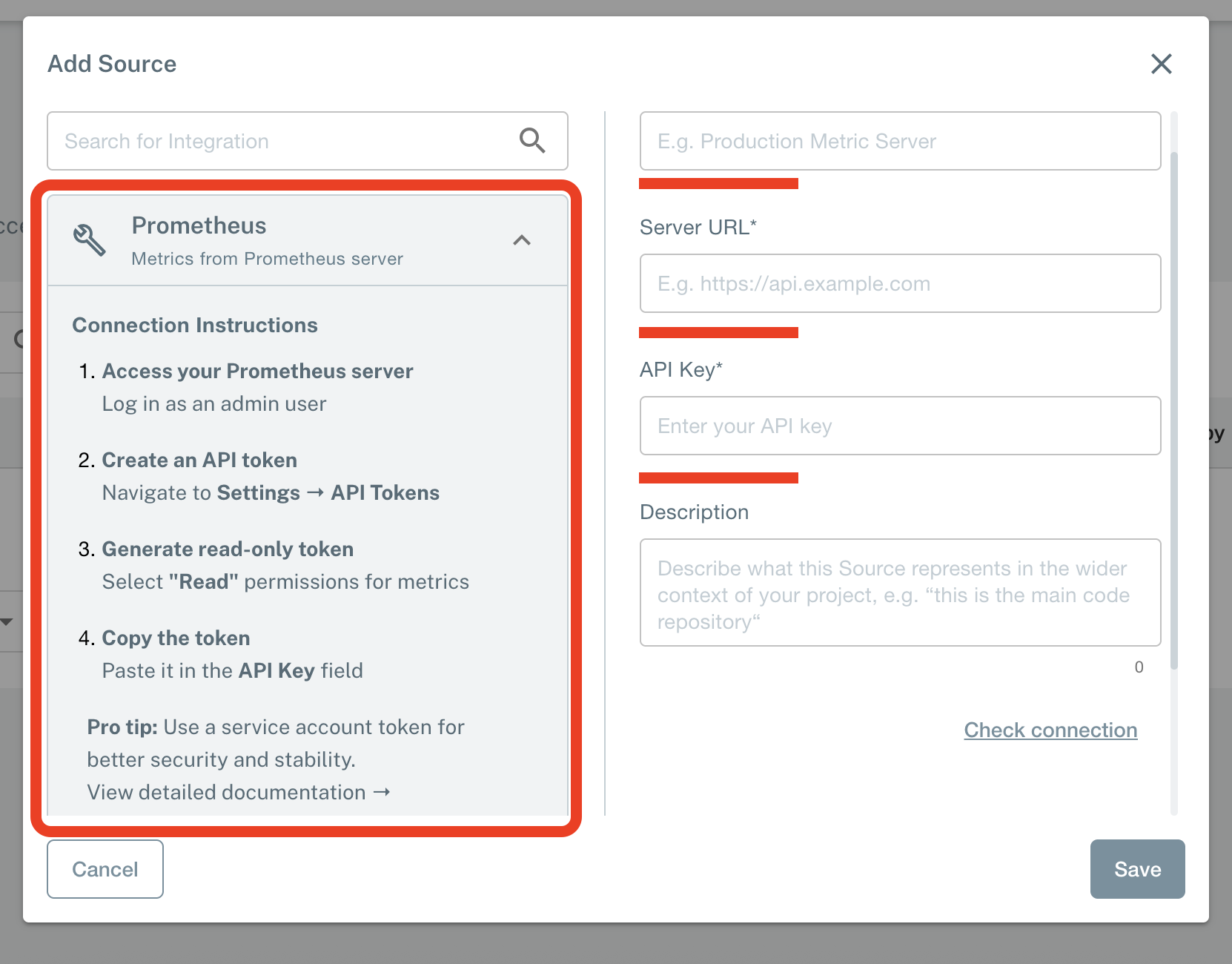Click the API Key input field
The image size is (1232, 964).
(x=900, y=426)
